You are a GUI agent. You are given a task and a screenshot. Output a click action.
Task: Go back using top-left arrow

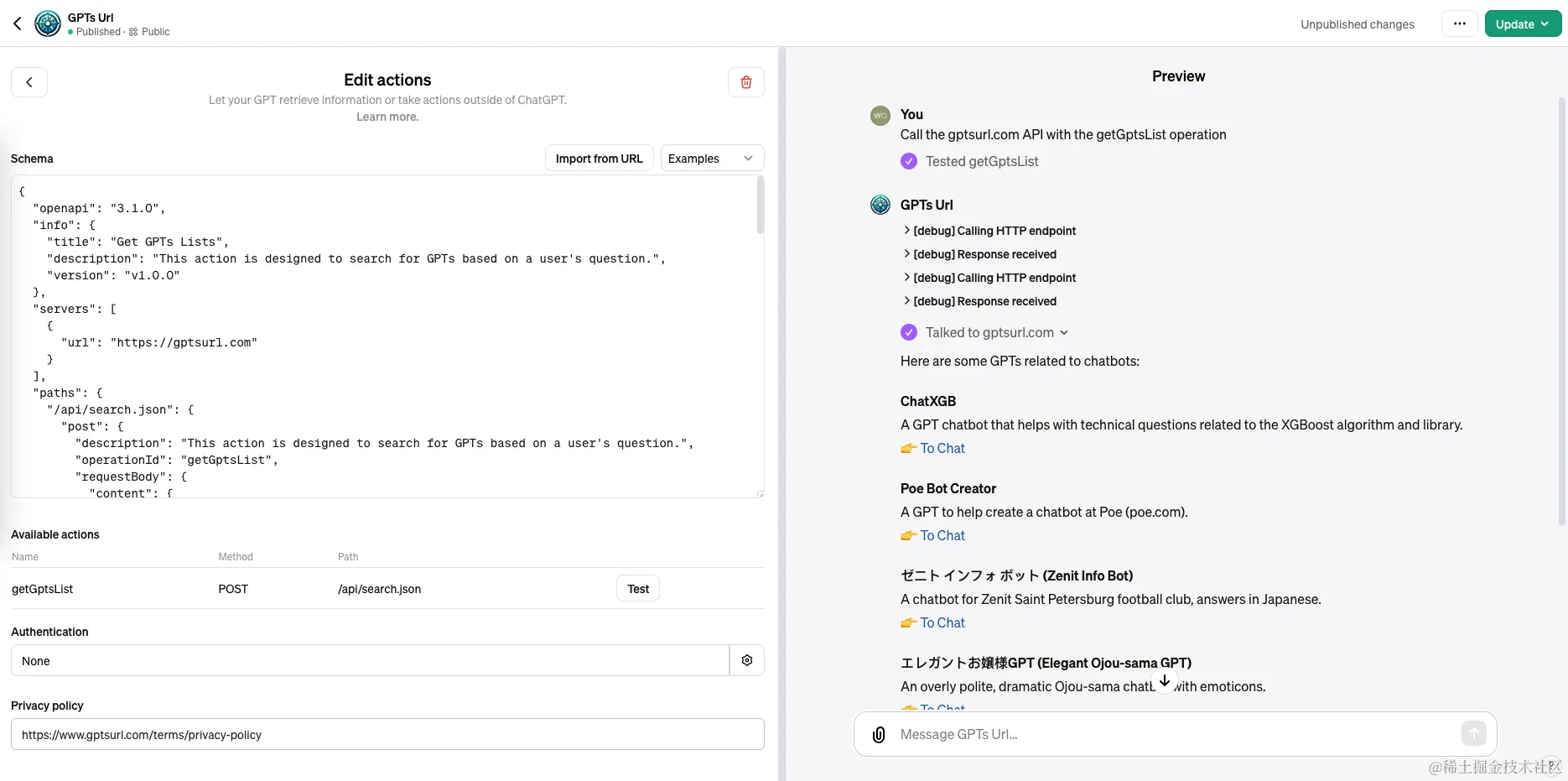tap(18, 23)
